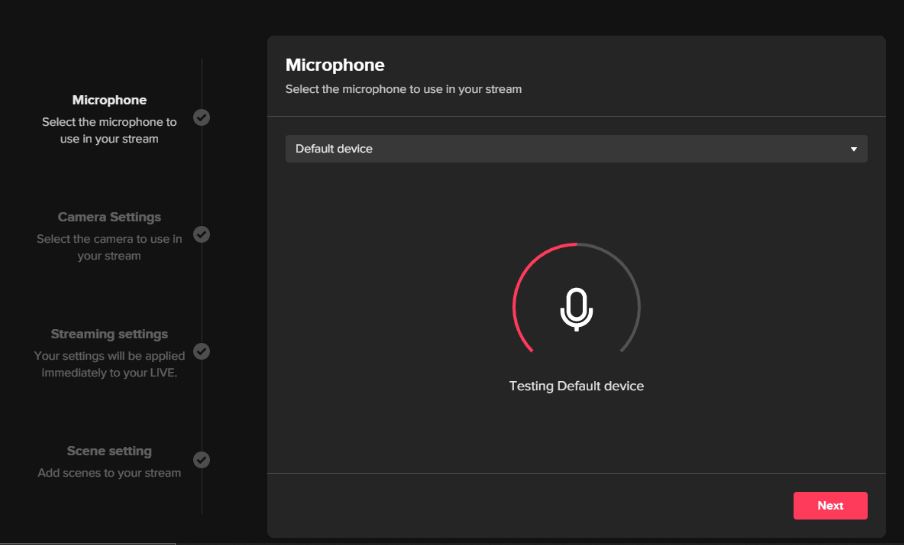
Task: Click the Next button
Action: [830, 505]
